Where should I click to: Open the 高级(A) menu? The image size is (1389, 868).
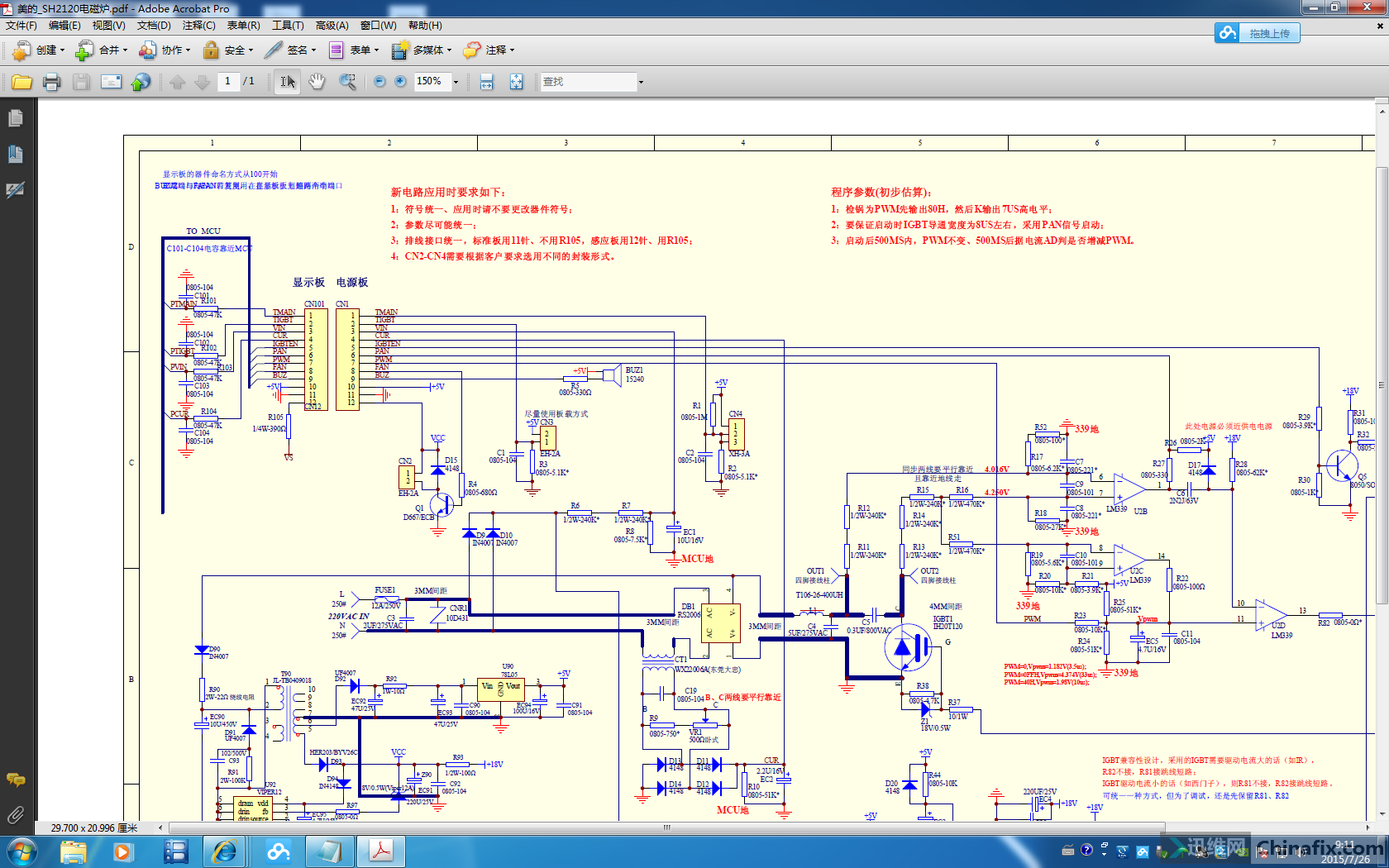(332, 26)
